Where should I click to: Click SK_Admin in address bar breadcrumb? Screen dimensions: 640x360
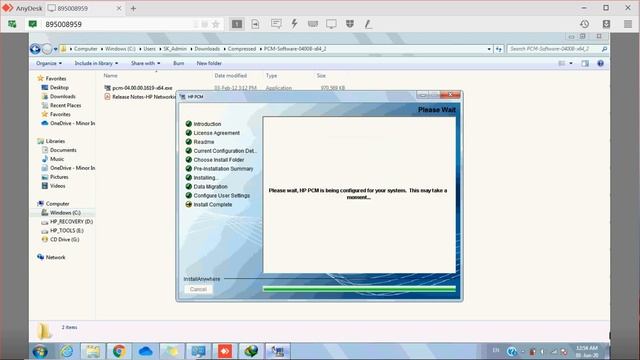click(x=175, y=49)
